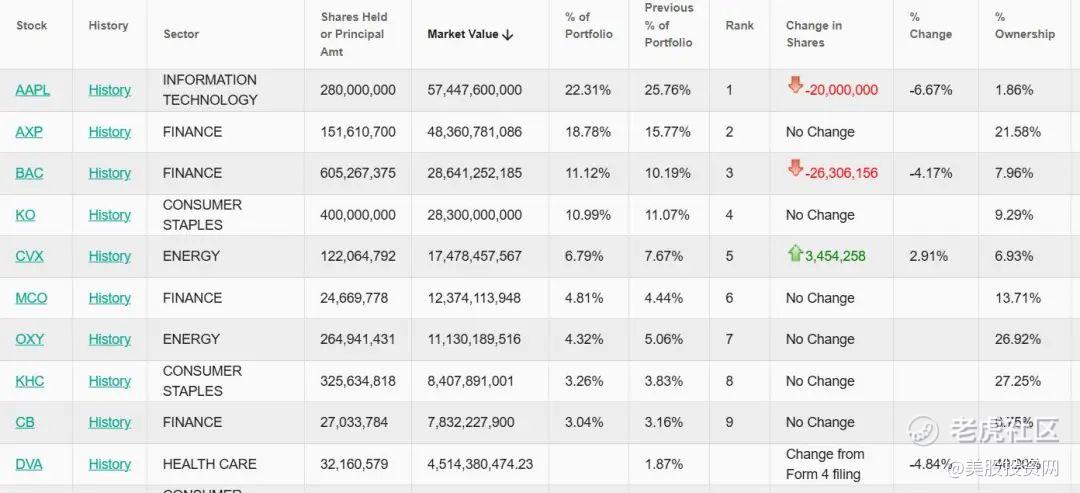The height and width of the screenshot is (493, 1080).
Task: Click the green up arrow in CVX row
Action: [x=795, y=254]
